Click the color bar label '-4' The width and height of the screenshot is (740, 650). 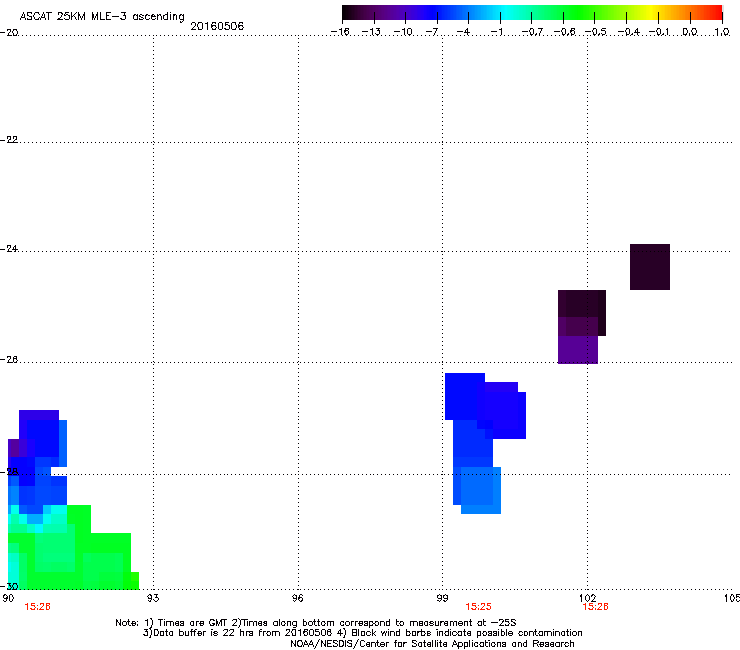[463, 32]
